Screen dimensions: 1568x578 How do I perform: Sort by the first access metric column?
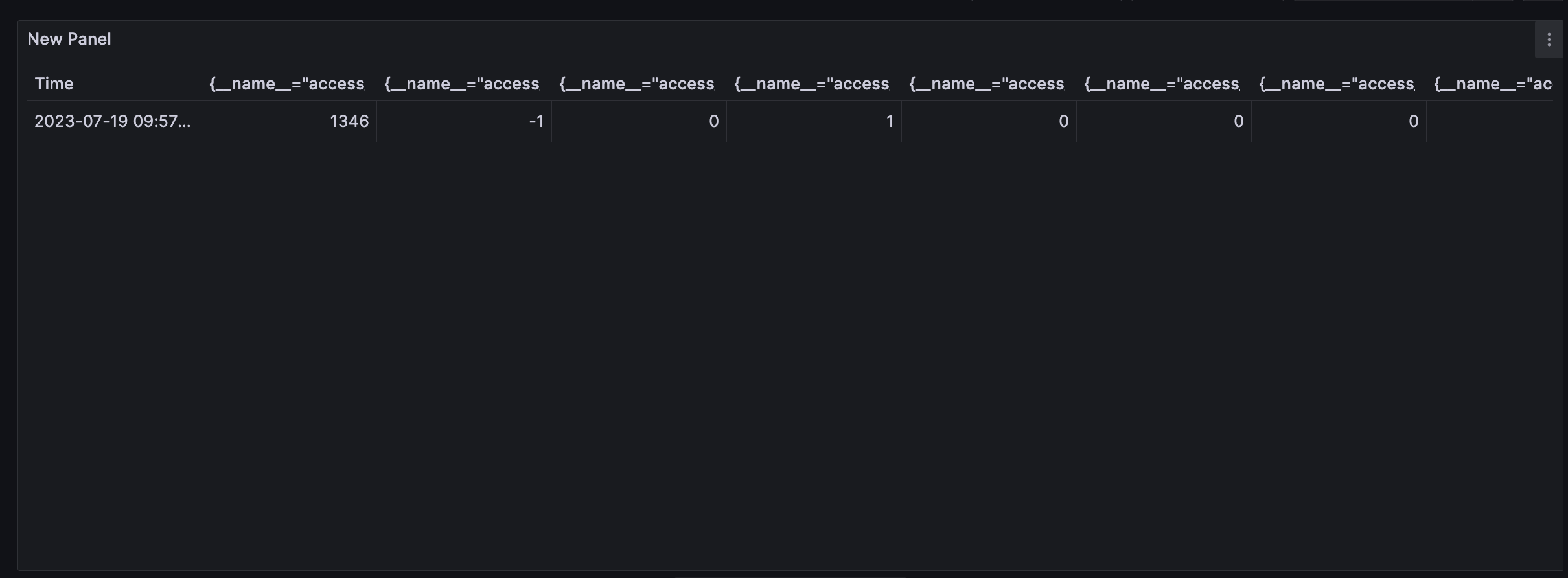click(286, 84)
